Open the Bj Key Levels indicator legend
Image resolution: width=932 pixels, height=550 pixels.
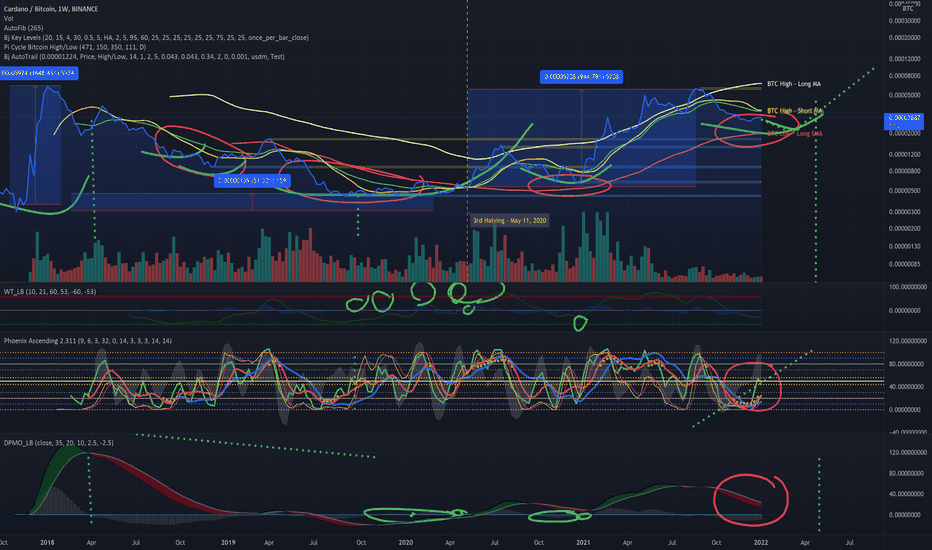(156, 37)
